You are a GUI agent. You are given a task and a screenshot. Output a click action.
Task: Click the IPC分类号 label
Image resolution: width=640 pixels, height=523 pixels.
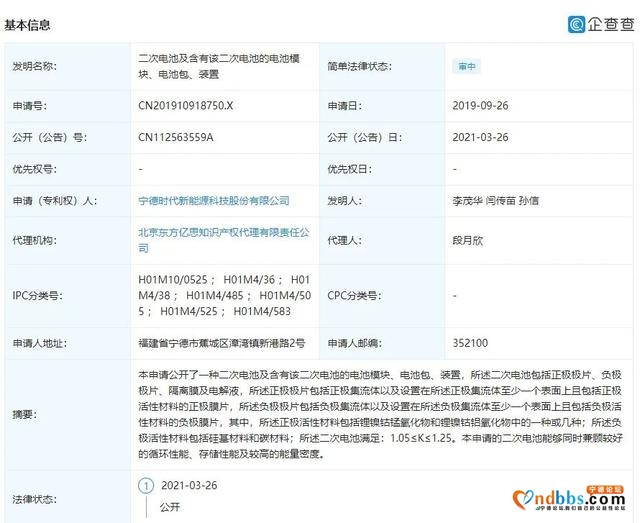[x=37, y=296]
